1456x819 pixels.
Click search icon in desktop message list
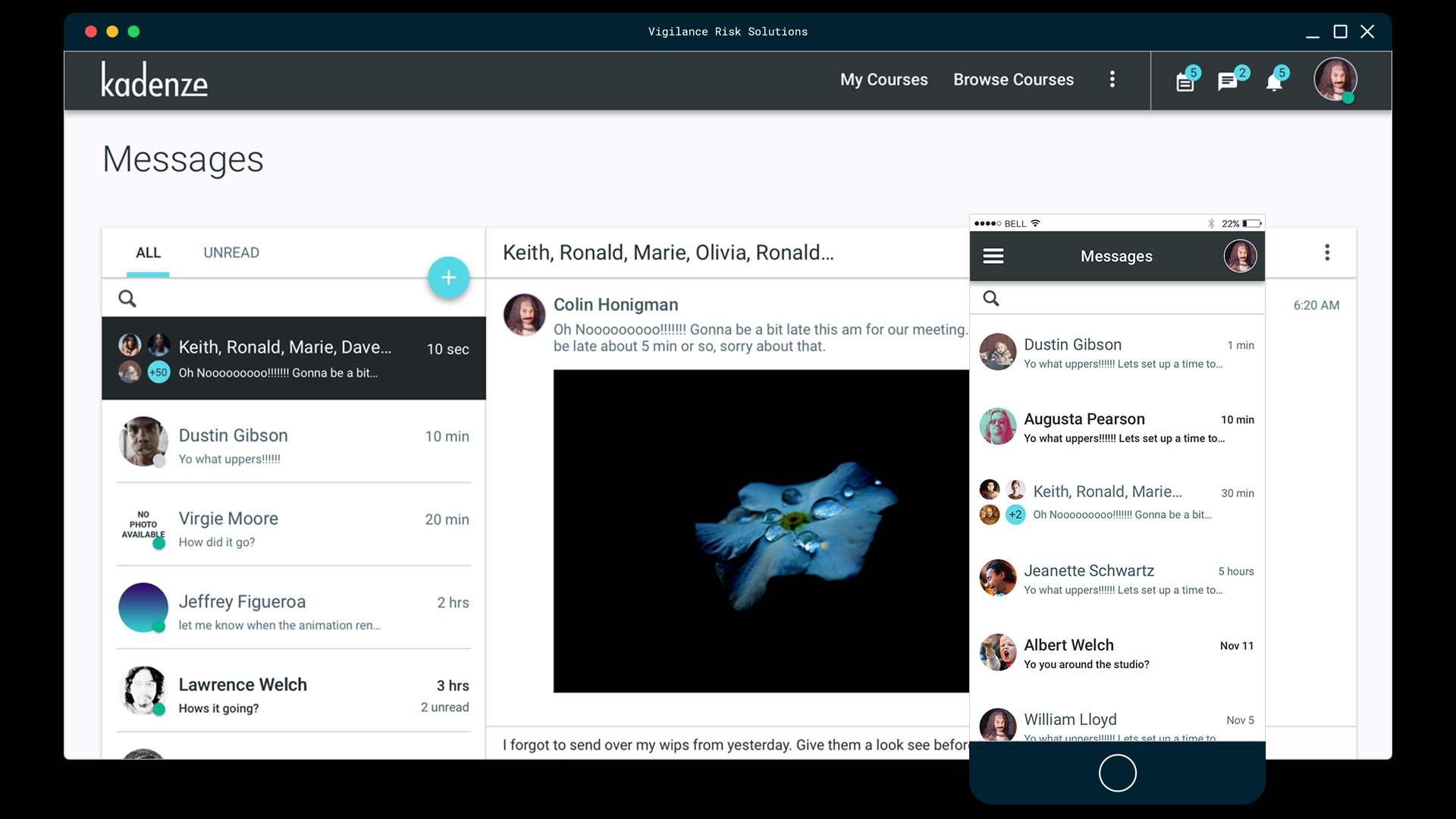click(x=127, y=299)
